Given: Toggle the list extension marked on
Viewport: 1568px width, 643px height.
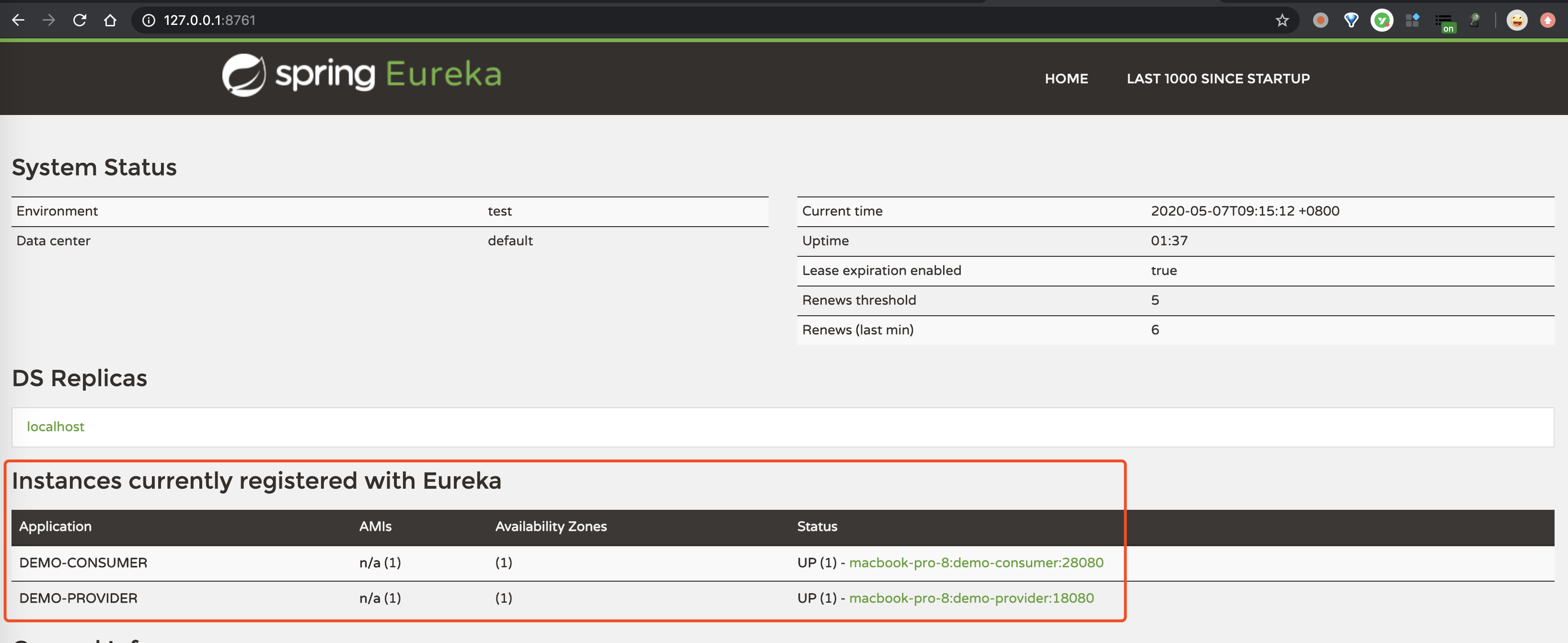Looking at the screenshot, I should [x=1444, y=22].
